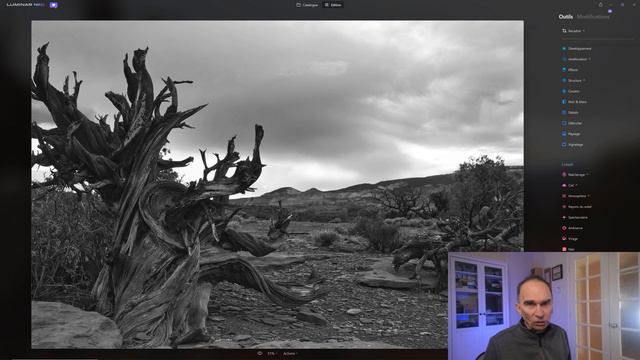The image size is (640, 360).
Task: Open the Effacer erase tool
Action: [x=570, y=70]
